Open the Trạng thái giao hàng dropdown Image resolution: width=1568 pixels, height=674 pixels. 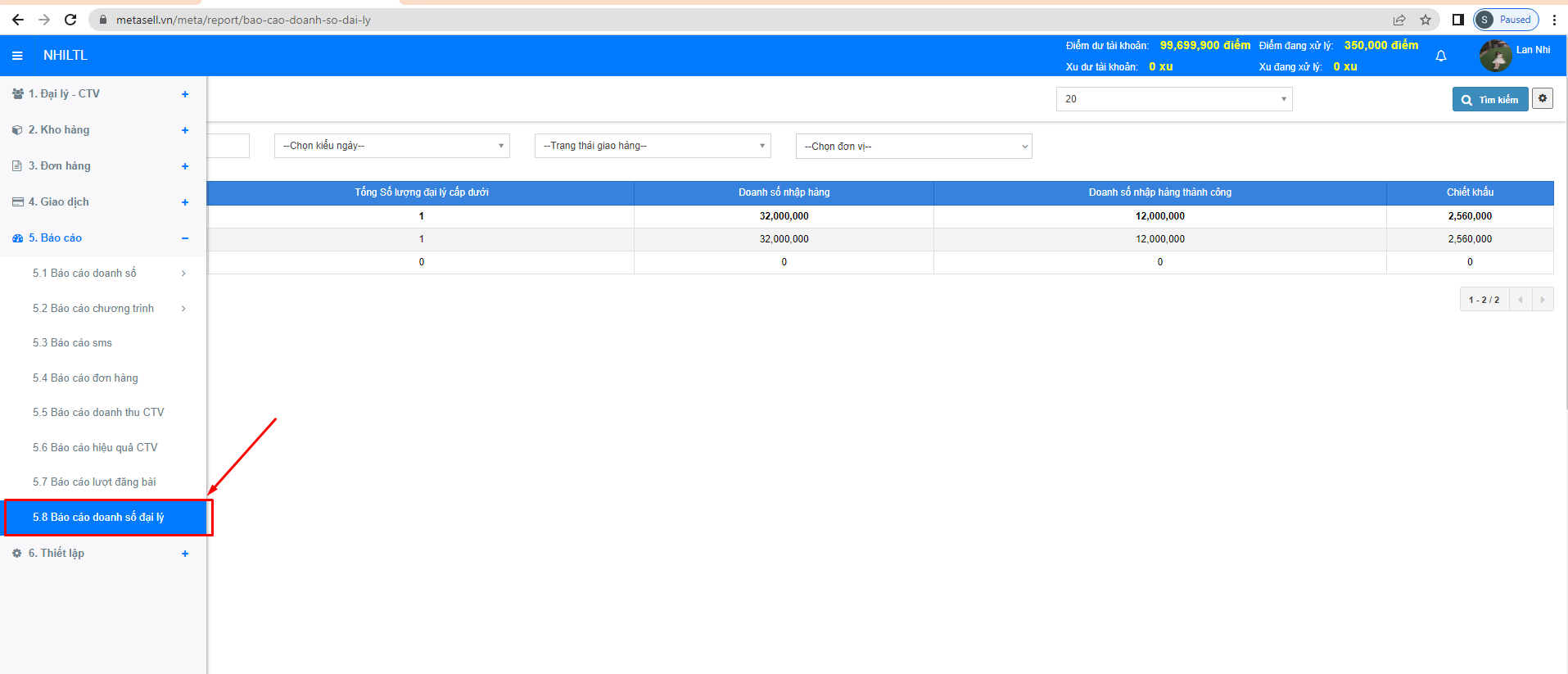click(652, 146)
